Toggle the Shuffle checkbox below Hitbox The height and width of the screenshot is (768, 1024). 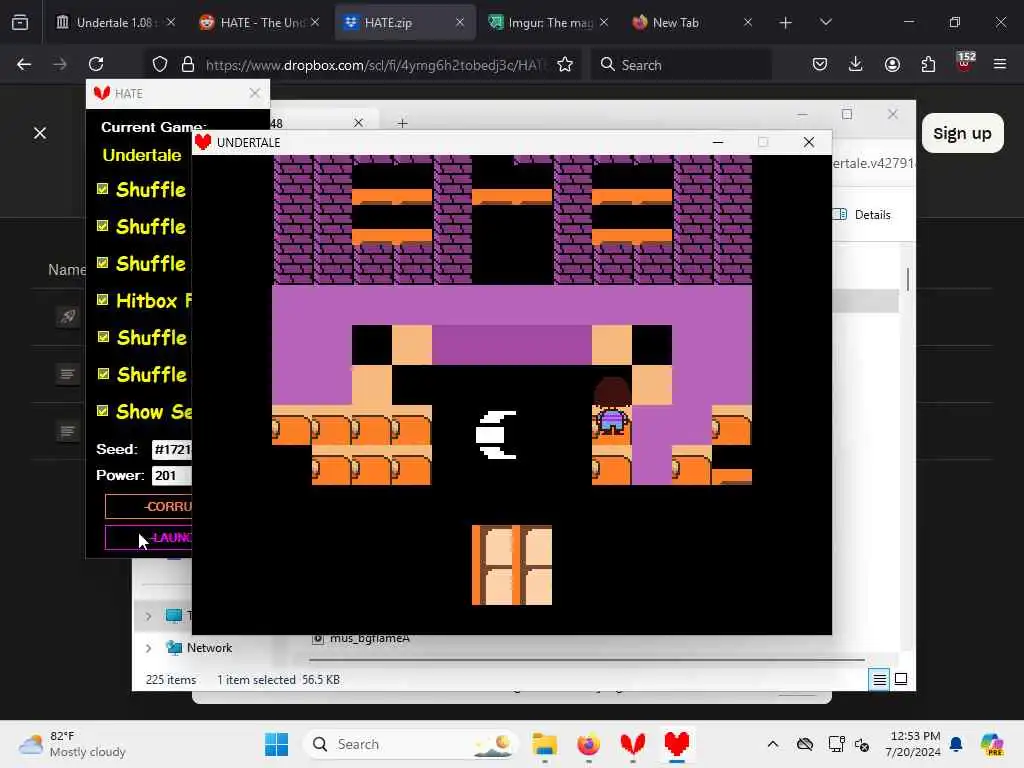[x=103, y=337]
